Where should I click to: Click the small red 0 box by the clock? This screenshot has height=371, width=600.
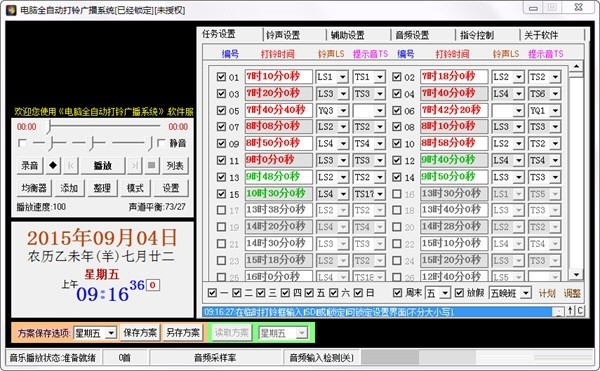pos(153,285)
